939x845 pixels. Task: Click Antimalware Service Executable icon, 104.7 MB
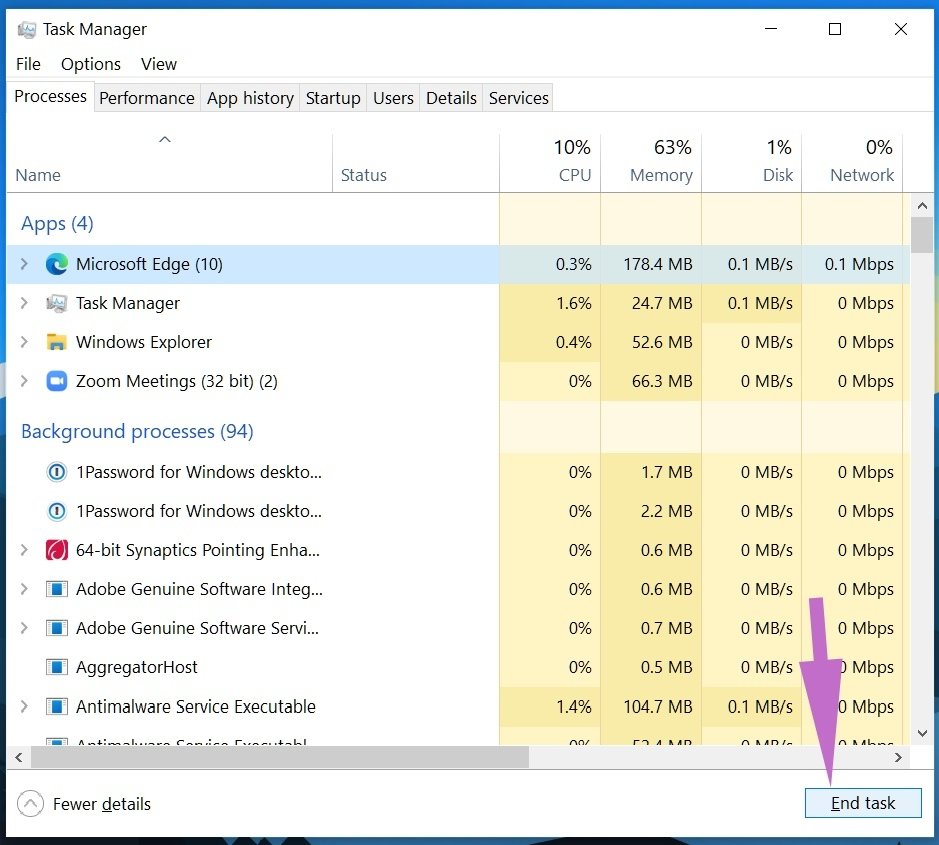[x=57, y=707]
